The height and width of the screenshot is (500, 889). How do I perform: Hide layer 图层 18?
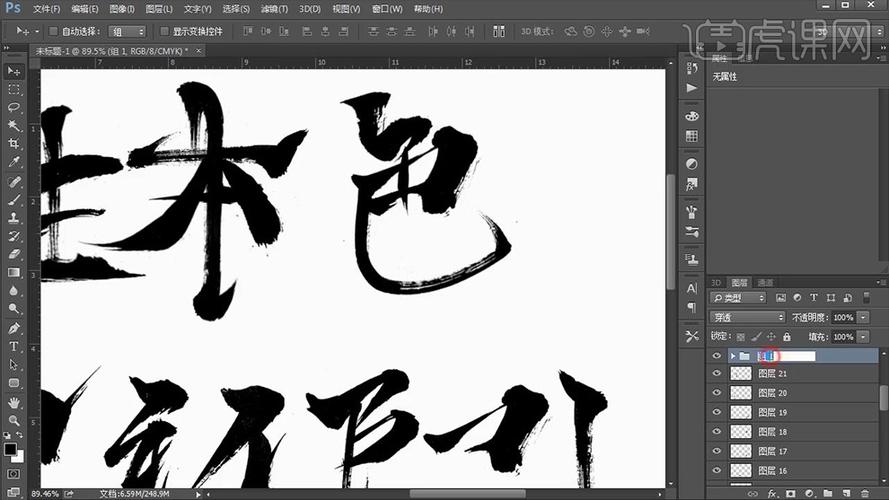717,431
